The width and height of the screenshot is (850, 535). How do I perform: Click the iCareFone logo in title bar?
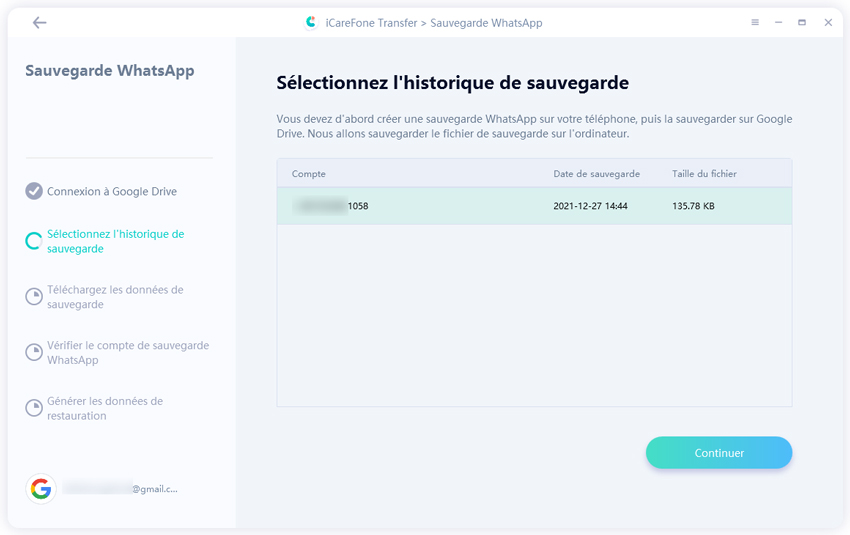[x=311, y=22]
